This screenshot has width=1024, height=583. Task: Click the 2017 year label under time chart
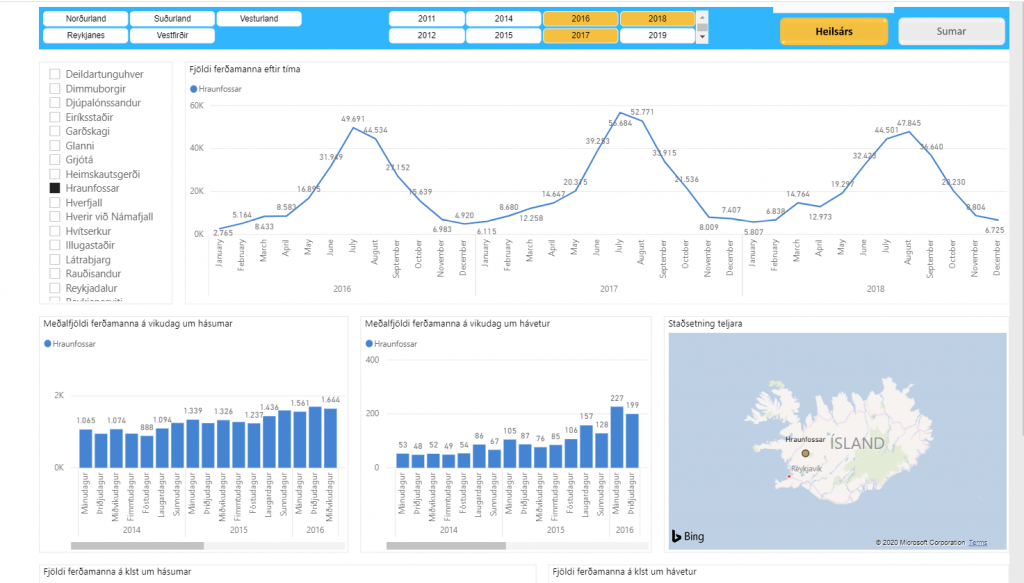coord(609,289)
